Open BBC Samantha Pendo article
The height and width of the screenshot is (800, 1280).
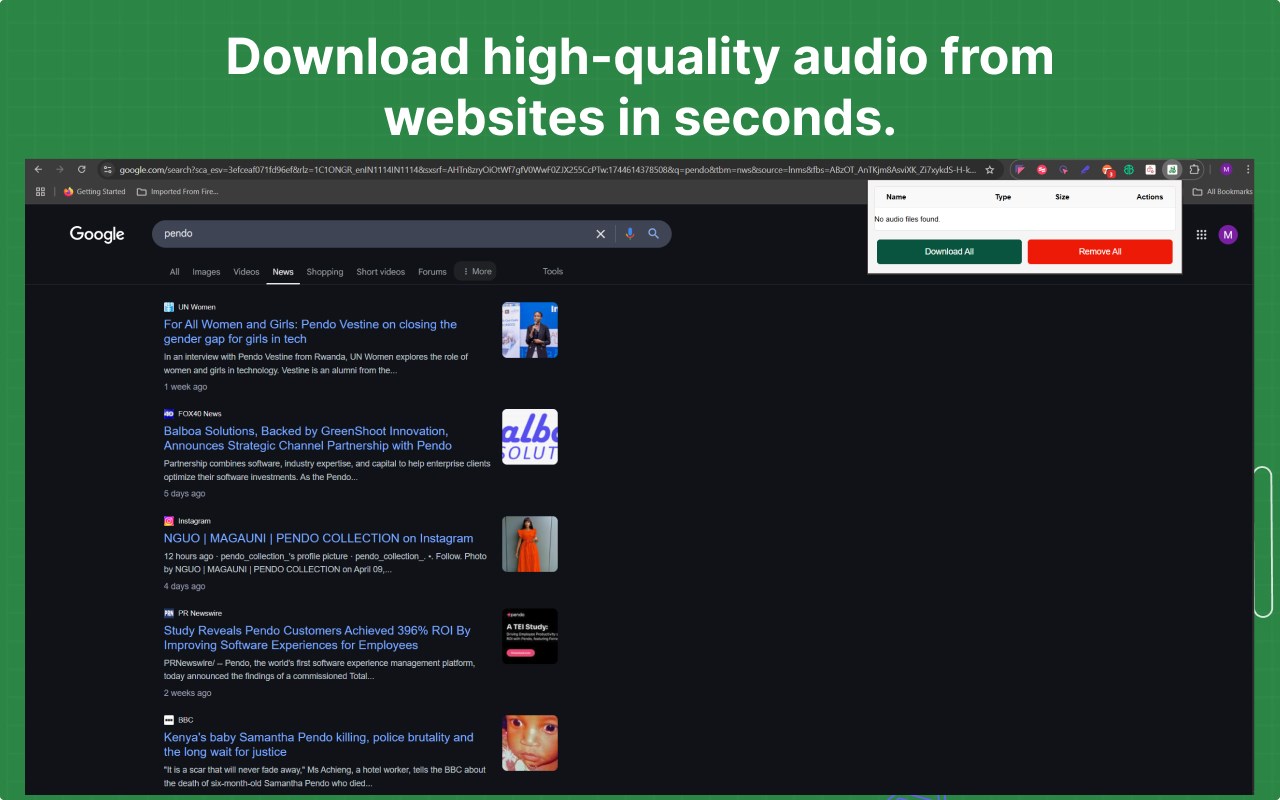pyautogui.click(x=319, y=744)
